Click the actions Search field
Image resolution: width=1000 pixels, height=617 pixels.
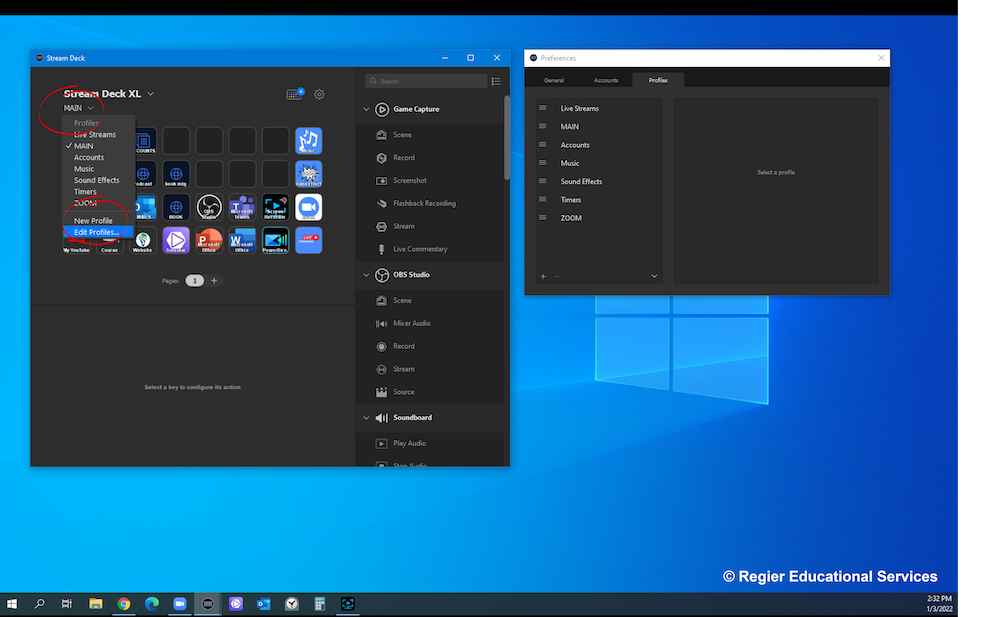426,81
